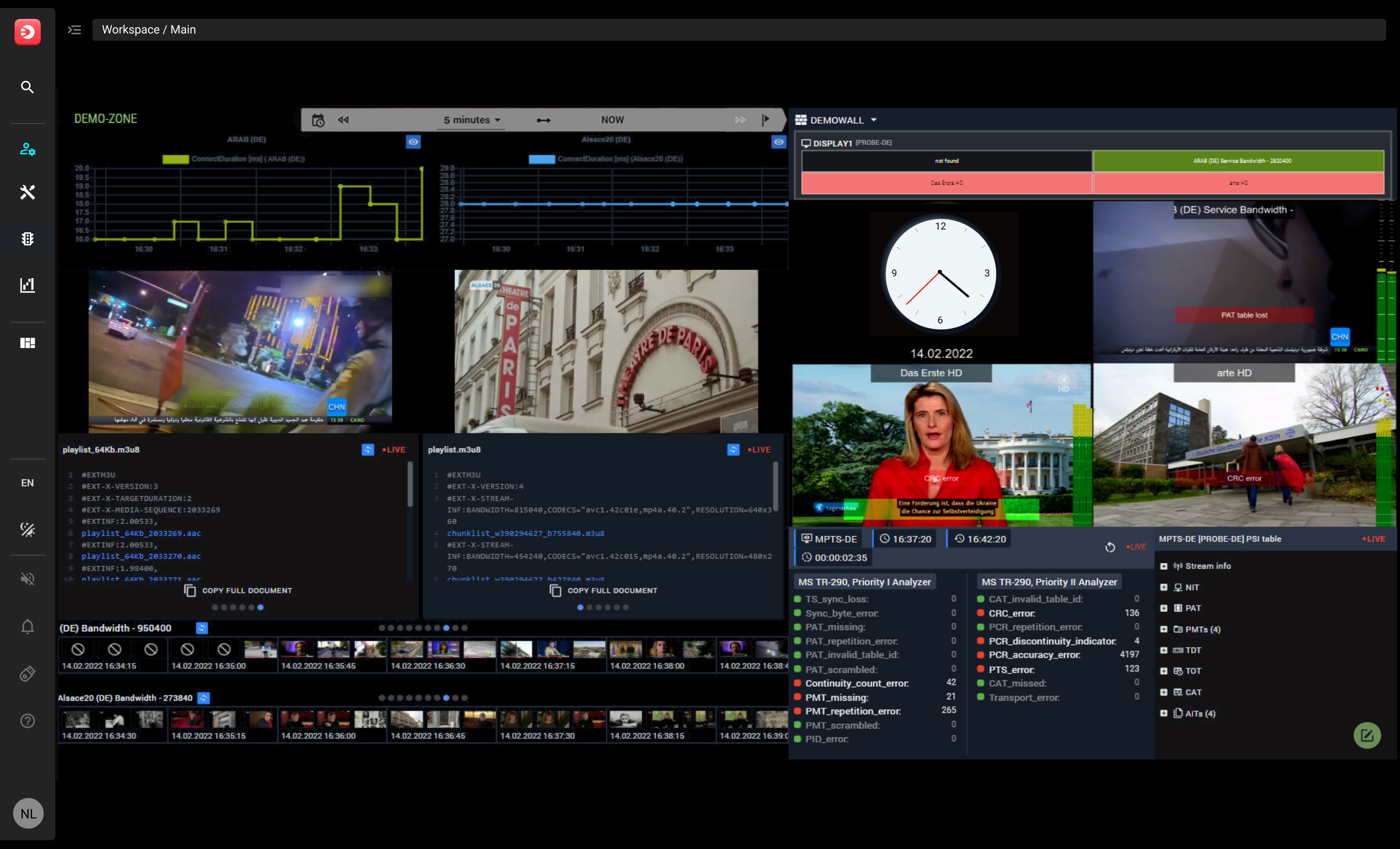Open the tools wrench sidebar icon
The width and height of the screenshot is (1400, 849).
27,192
